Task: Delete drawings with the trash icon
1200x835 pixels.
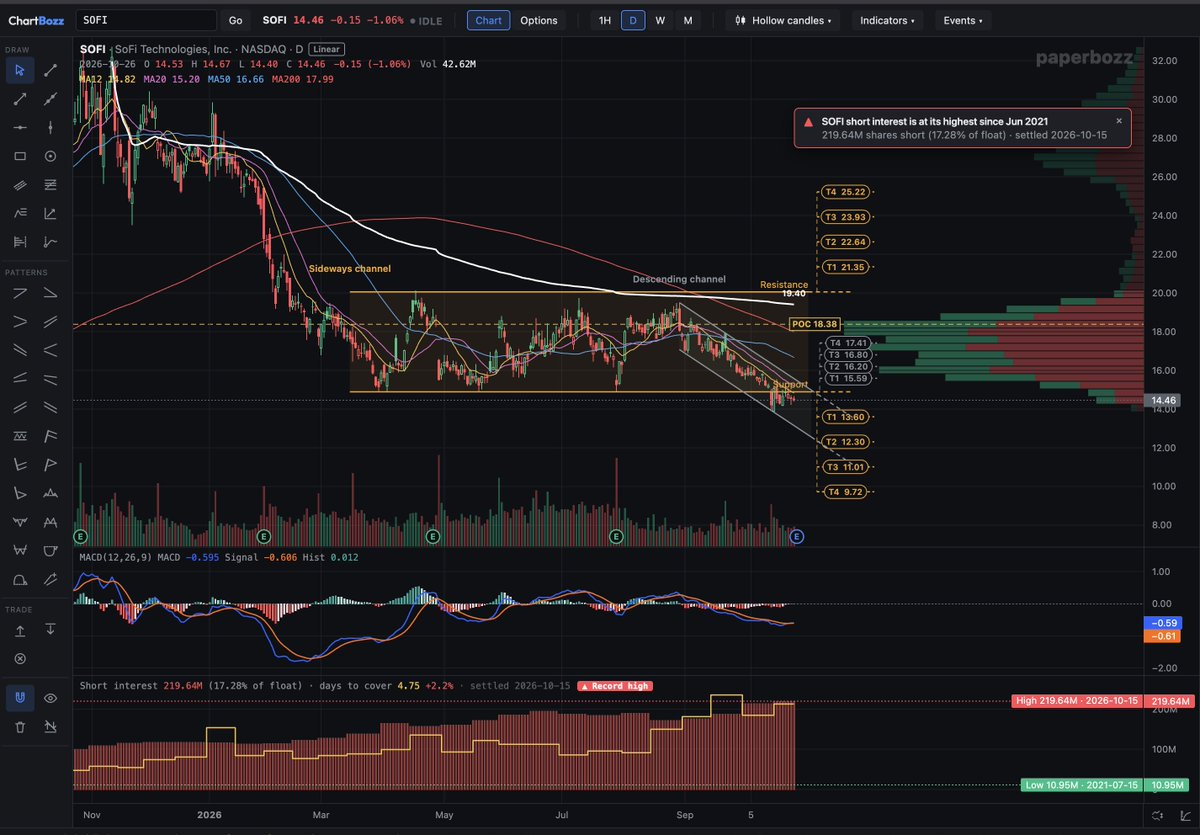Action: point(19,727)
